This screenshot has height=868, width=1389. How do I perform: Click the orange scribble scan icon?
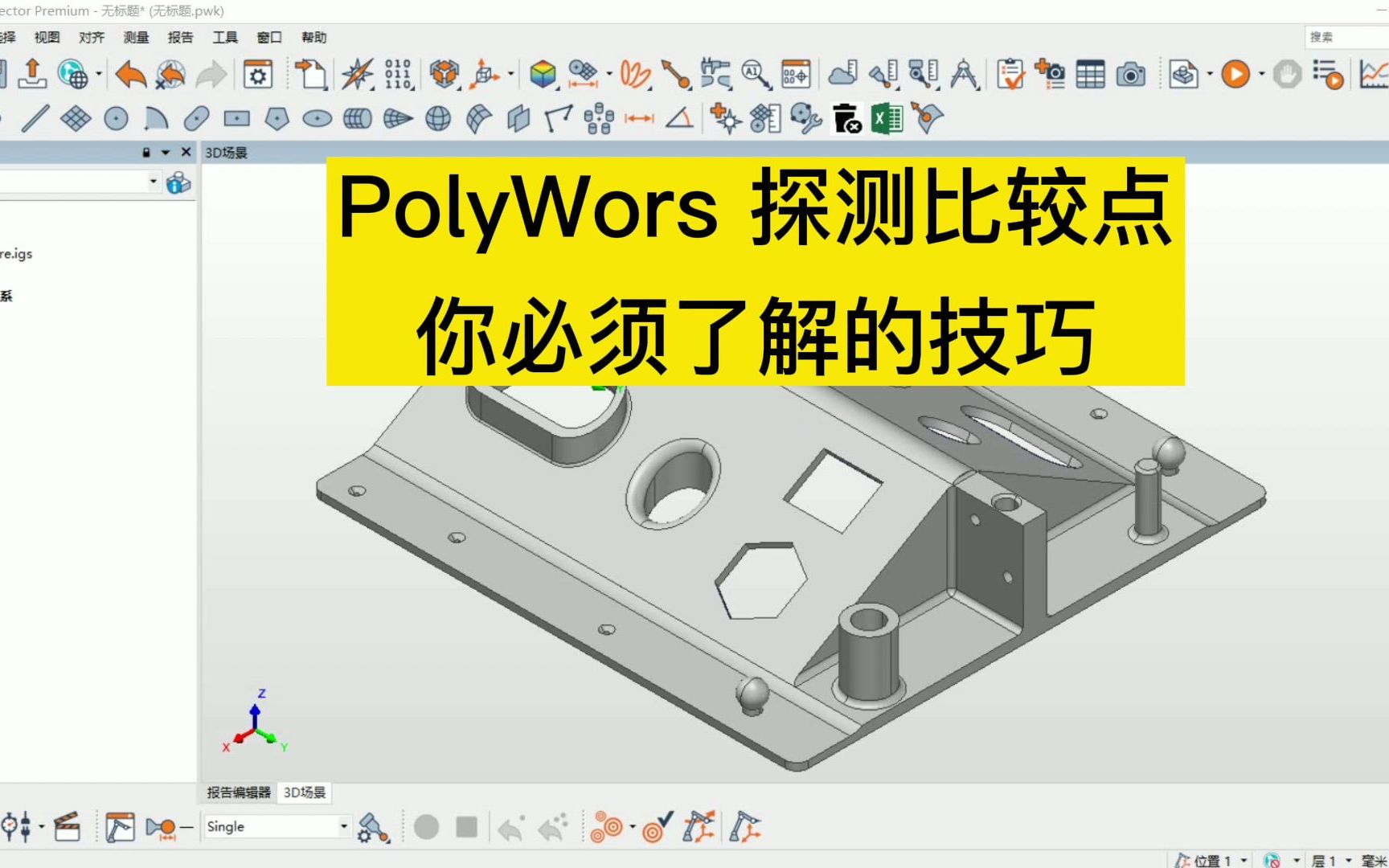pos(635,74)
